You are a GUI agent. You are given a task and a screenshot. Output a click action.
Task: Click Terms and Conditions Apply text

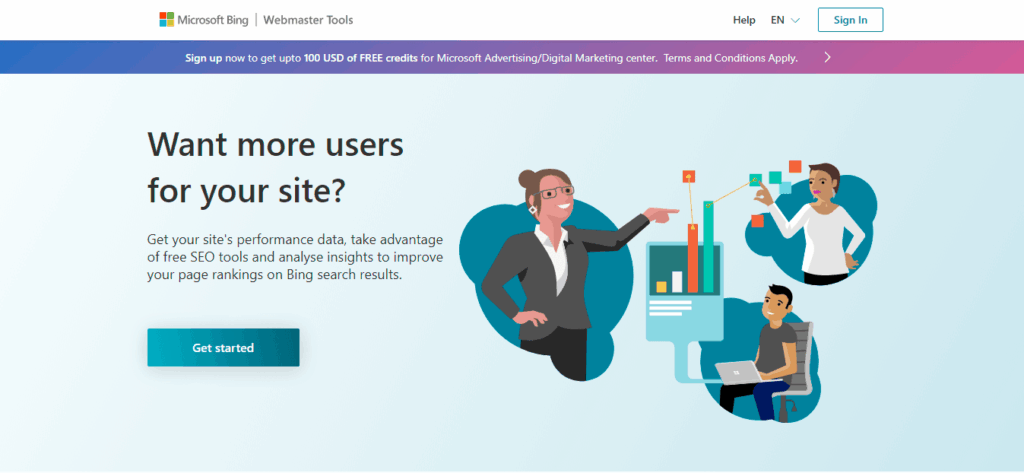pos(730,58)
